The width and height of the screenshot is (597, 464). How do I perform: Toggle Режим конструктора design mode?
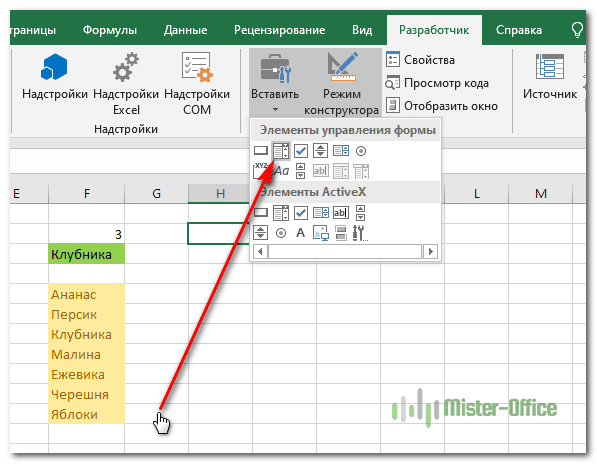pyautogui.click(x=342, y=83)
